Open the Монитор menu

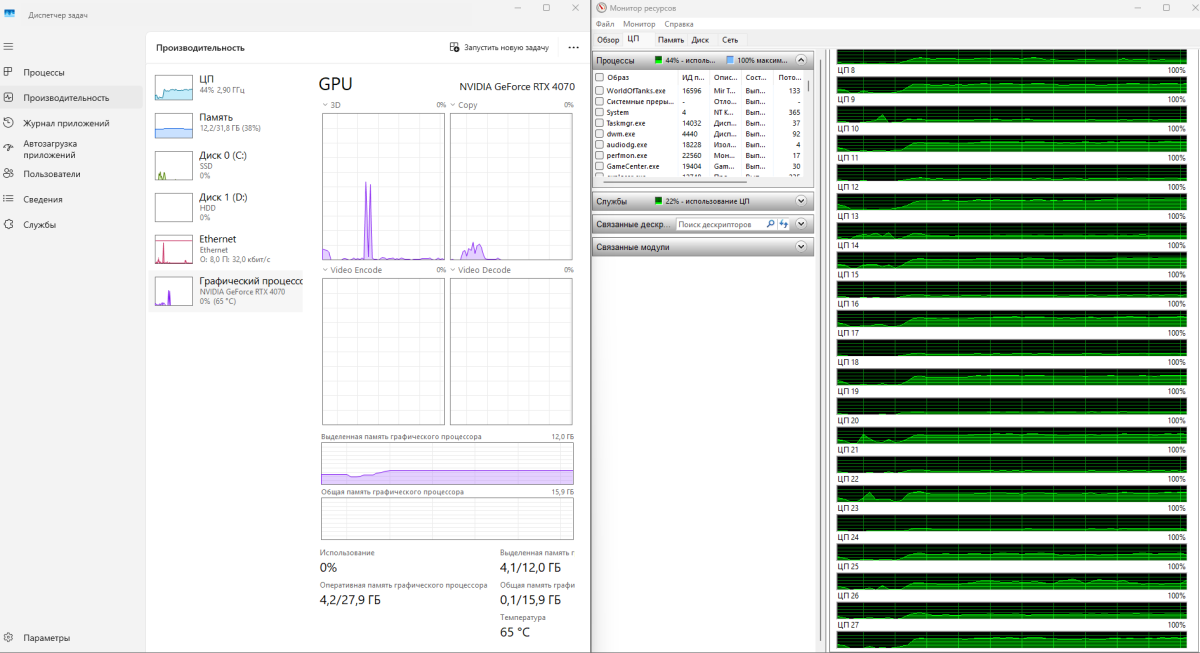[x=639, y=24]
